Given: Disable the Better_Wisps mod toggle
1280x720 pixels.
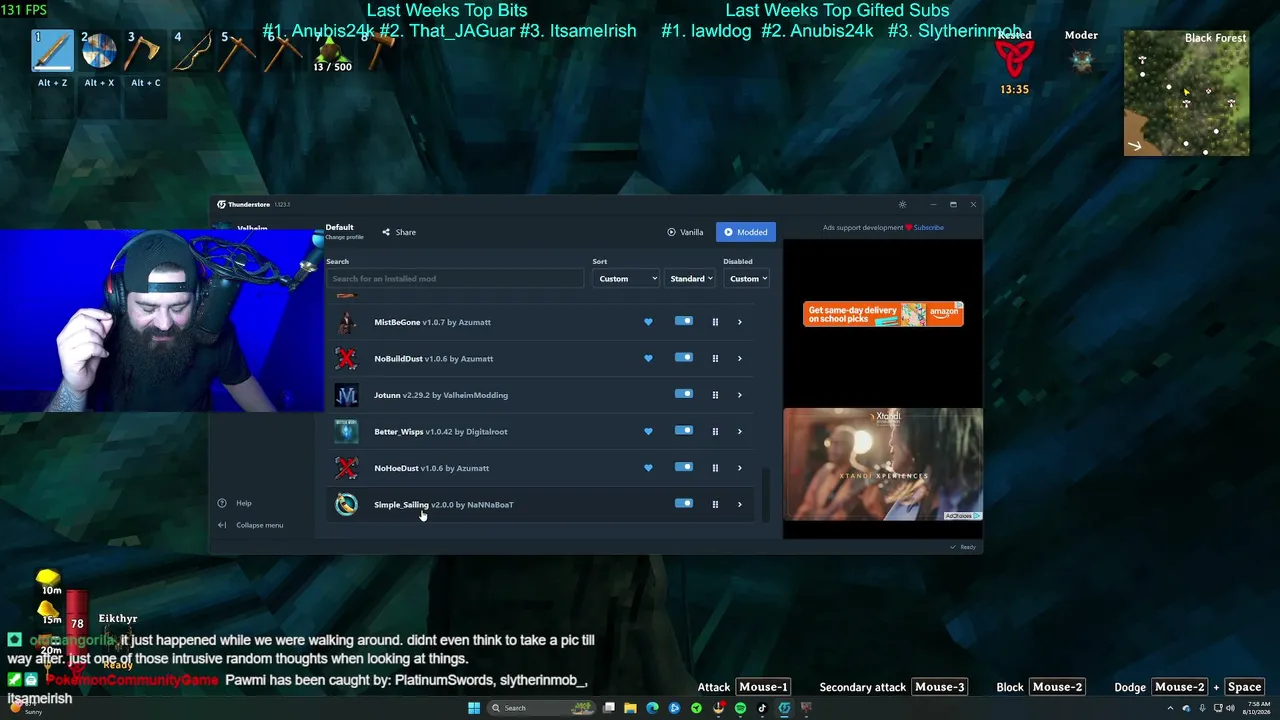Looking at the screenshot, I should [683, 430].
